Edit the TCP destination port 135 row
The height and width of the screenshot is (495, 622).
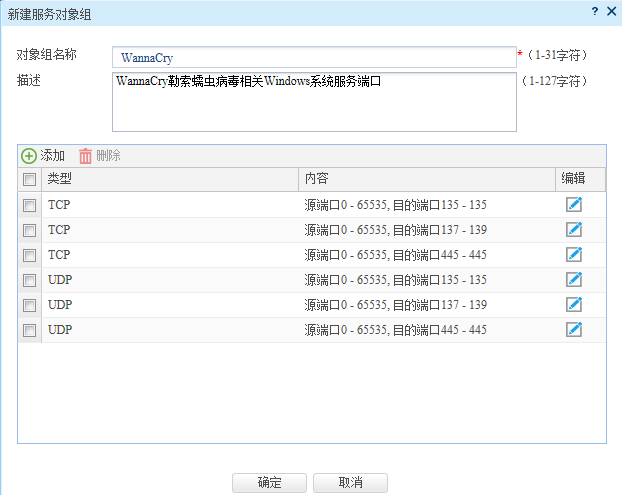(574, 205)
